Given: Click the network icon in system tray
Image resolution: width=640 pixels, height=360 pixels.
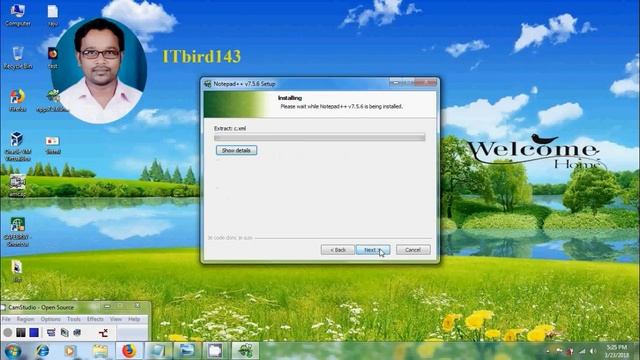Looking at the screenshot, I should pyautogui.click(x=582, y=351).
